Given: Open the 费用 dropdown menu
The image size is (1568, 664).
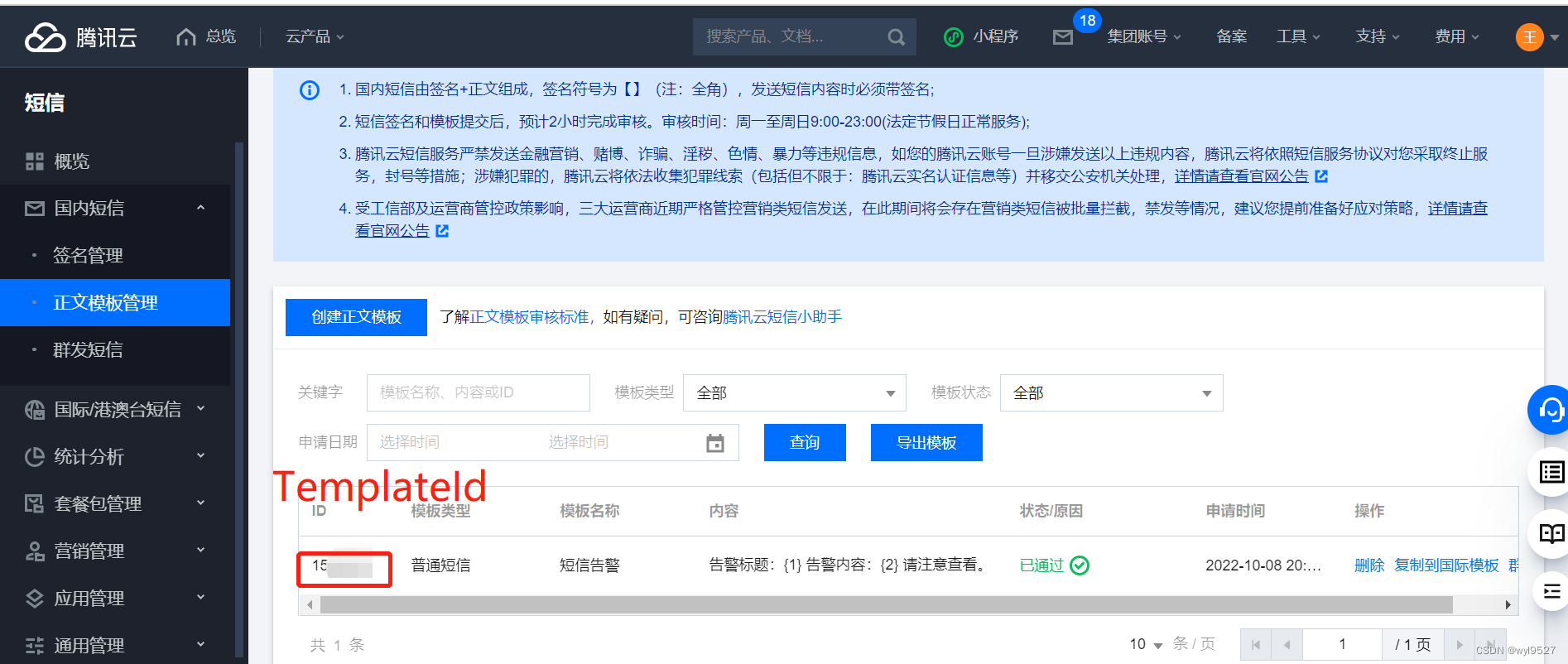Looking at the screenshot, I should click(x=1457, y=36).
